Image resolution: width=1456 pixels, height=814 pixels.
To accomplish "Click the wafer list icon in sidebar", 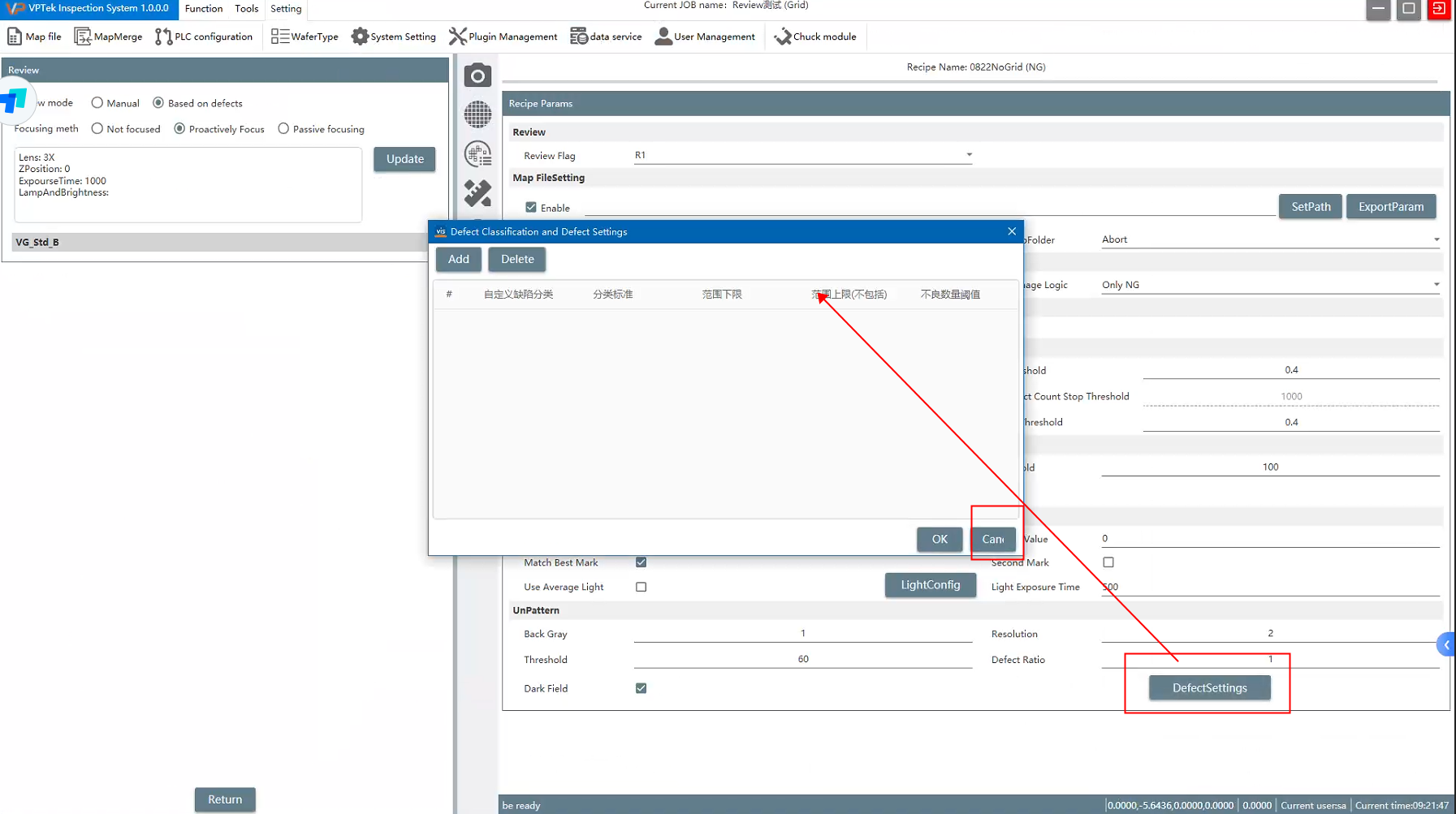I will pyautogui.click(x=477, y=153).
